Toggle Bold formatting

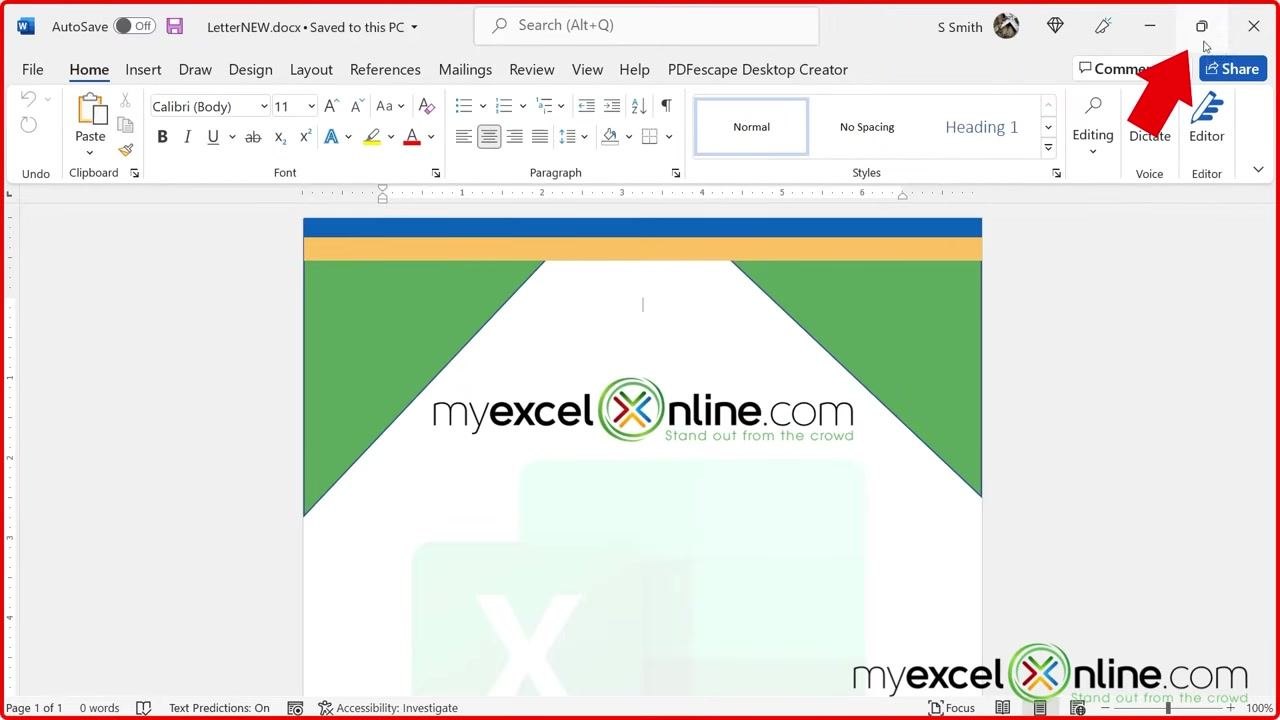coord(162,137)
